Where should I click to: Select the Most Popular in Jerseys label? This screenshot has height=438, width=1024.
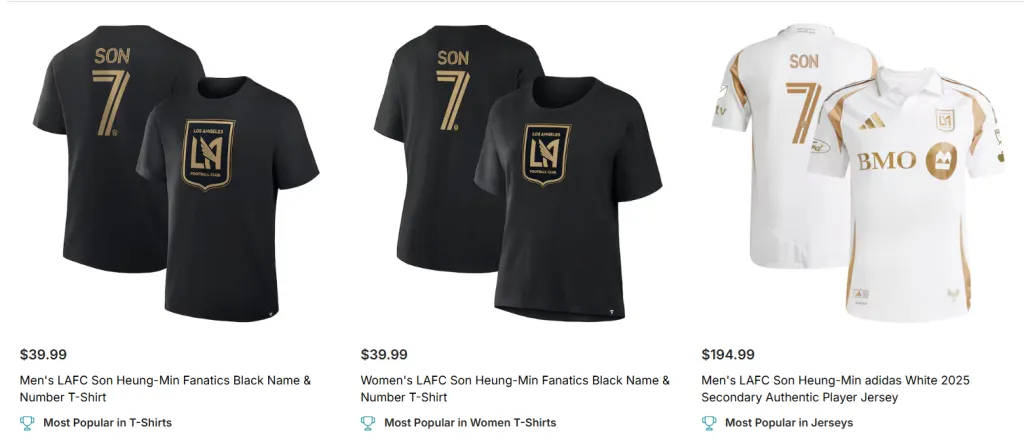pos(789,423)
